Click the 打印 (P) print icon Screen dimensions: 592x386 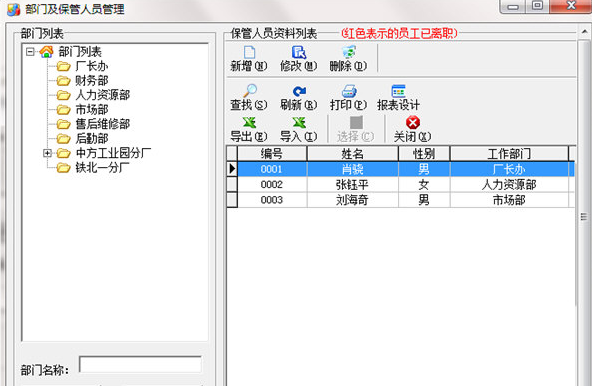(349, 91)
